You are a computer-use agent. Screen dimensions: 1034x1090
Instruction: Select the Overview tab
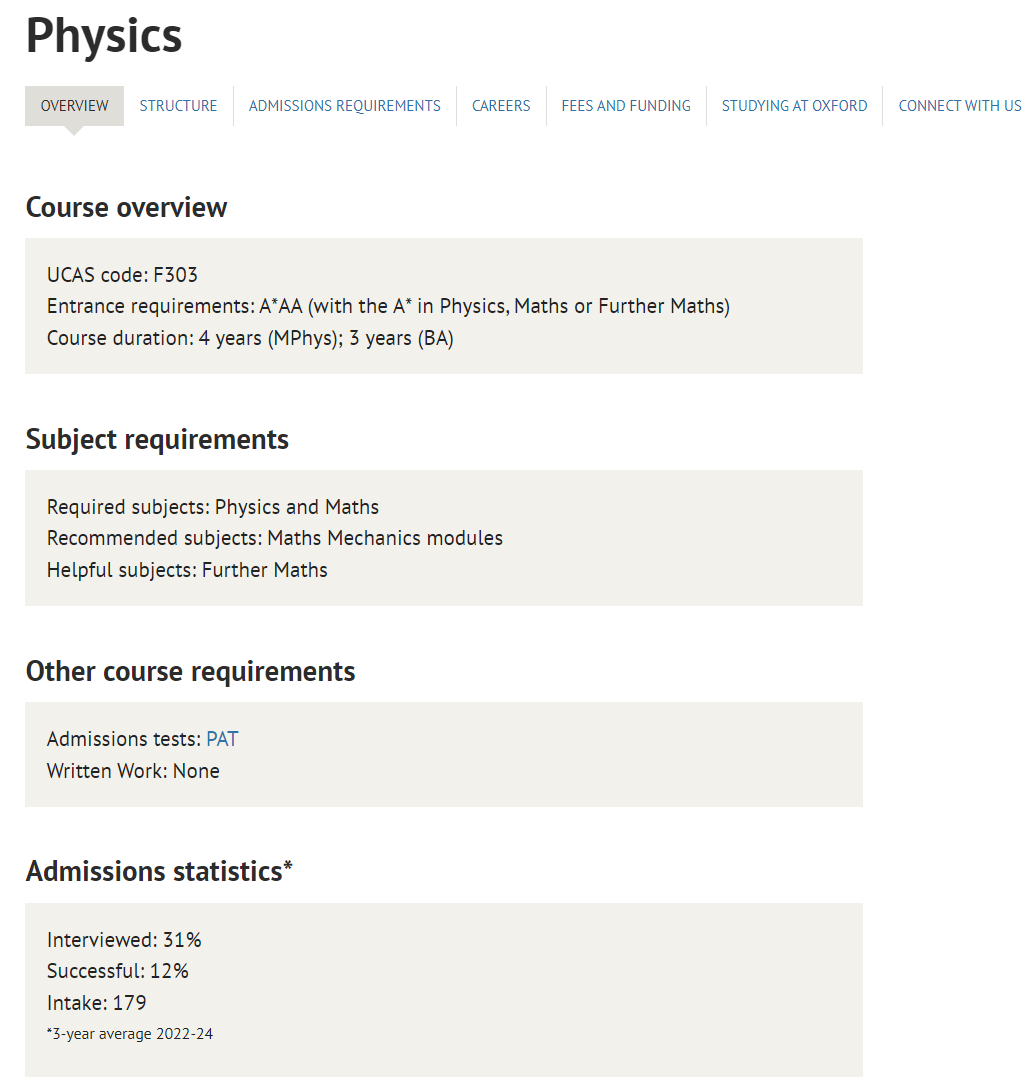tap(74, 106)
